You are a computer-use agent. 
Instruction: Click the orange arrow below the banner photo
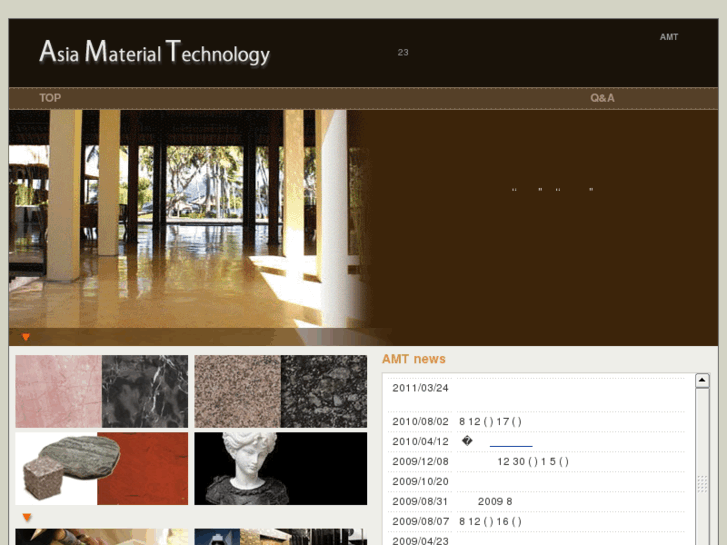pos(26,337)
